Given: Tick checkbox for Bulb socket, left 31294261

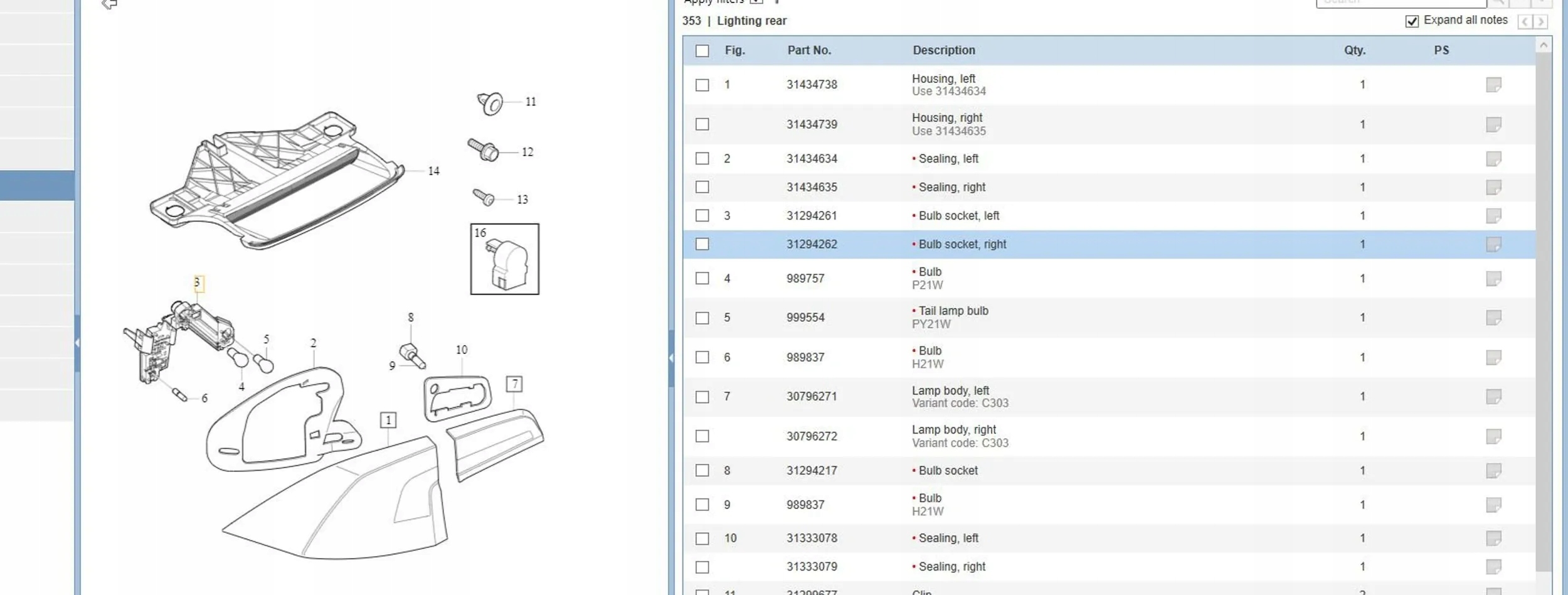Looking at the screenshot, I should [702, 216].
